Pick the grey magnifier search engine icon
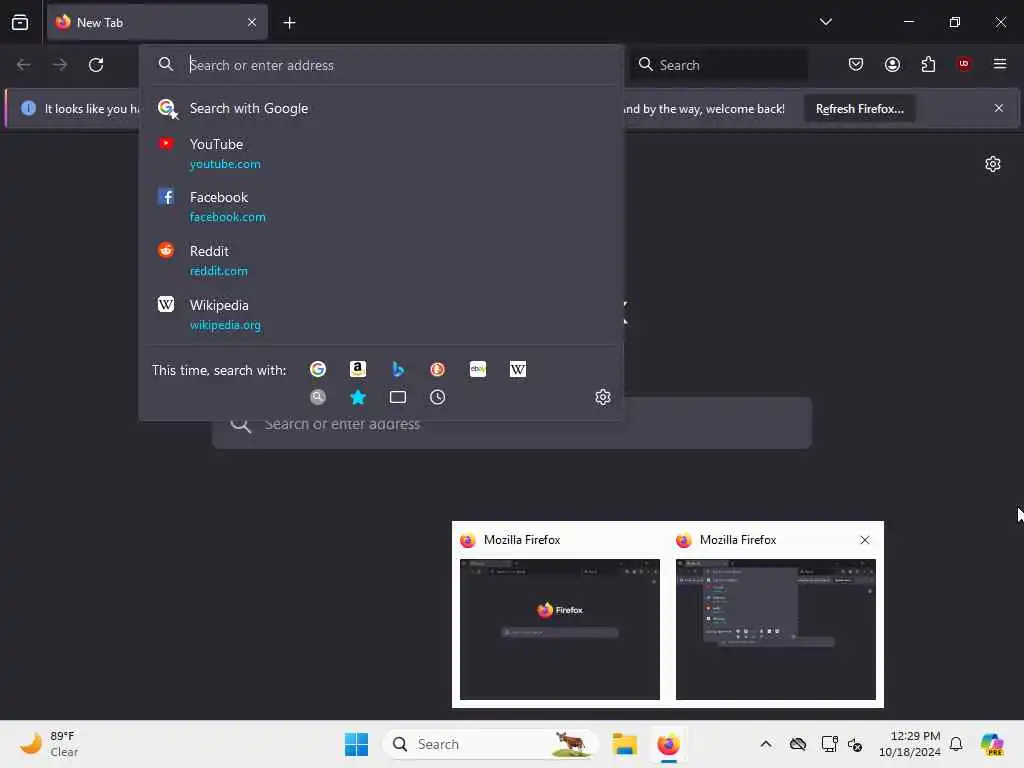 click(318, 397)
